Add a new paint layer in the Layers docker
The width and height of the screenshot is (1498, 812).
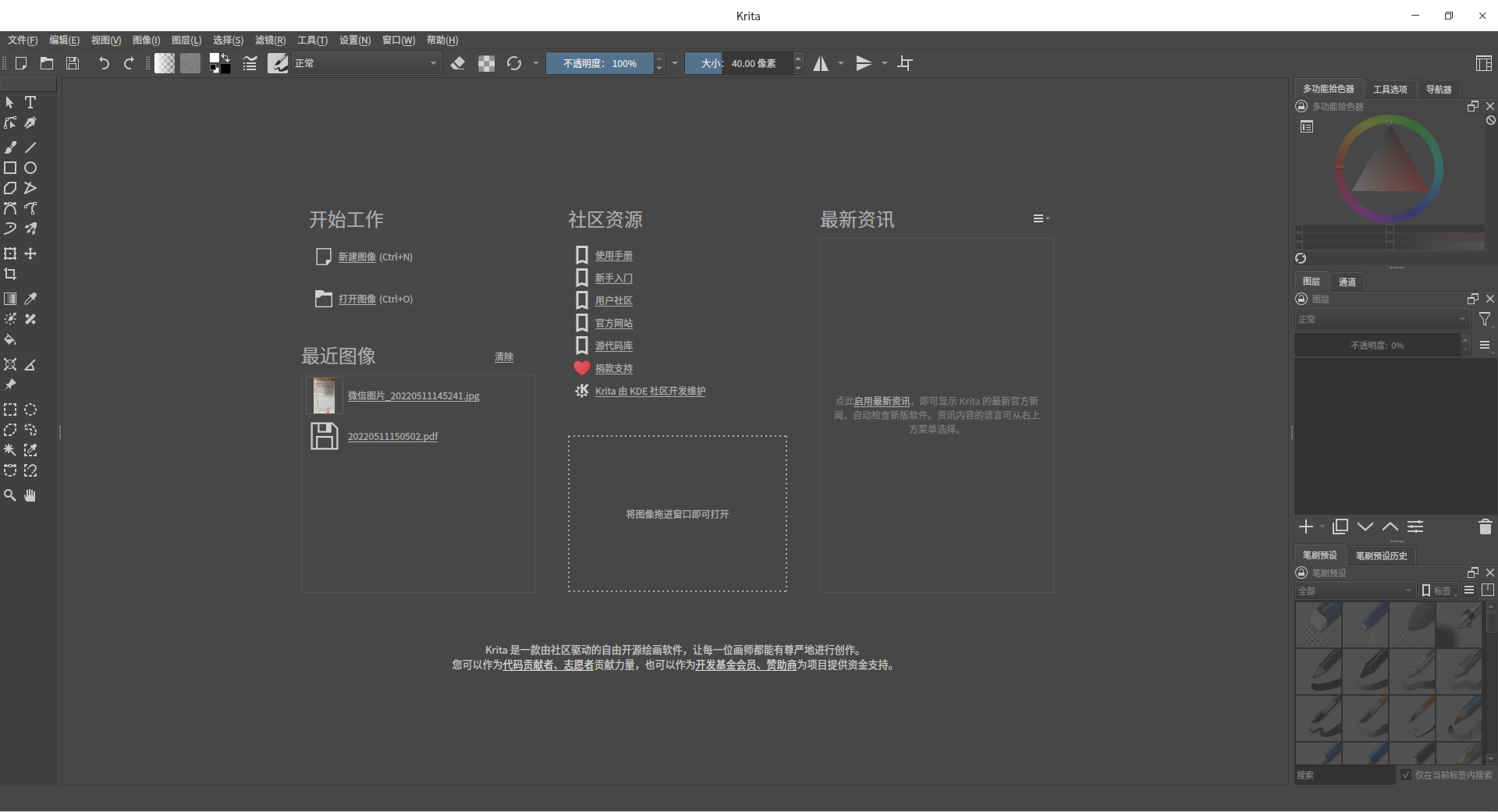(x=1305, y=527)
